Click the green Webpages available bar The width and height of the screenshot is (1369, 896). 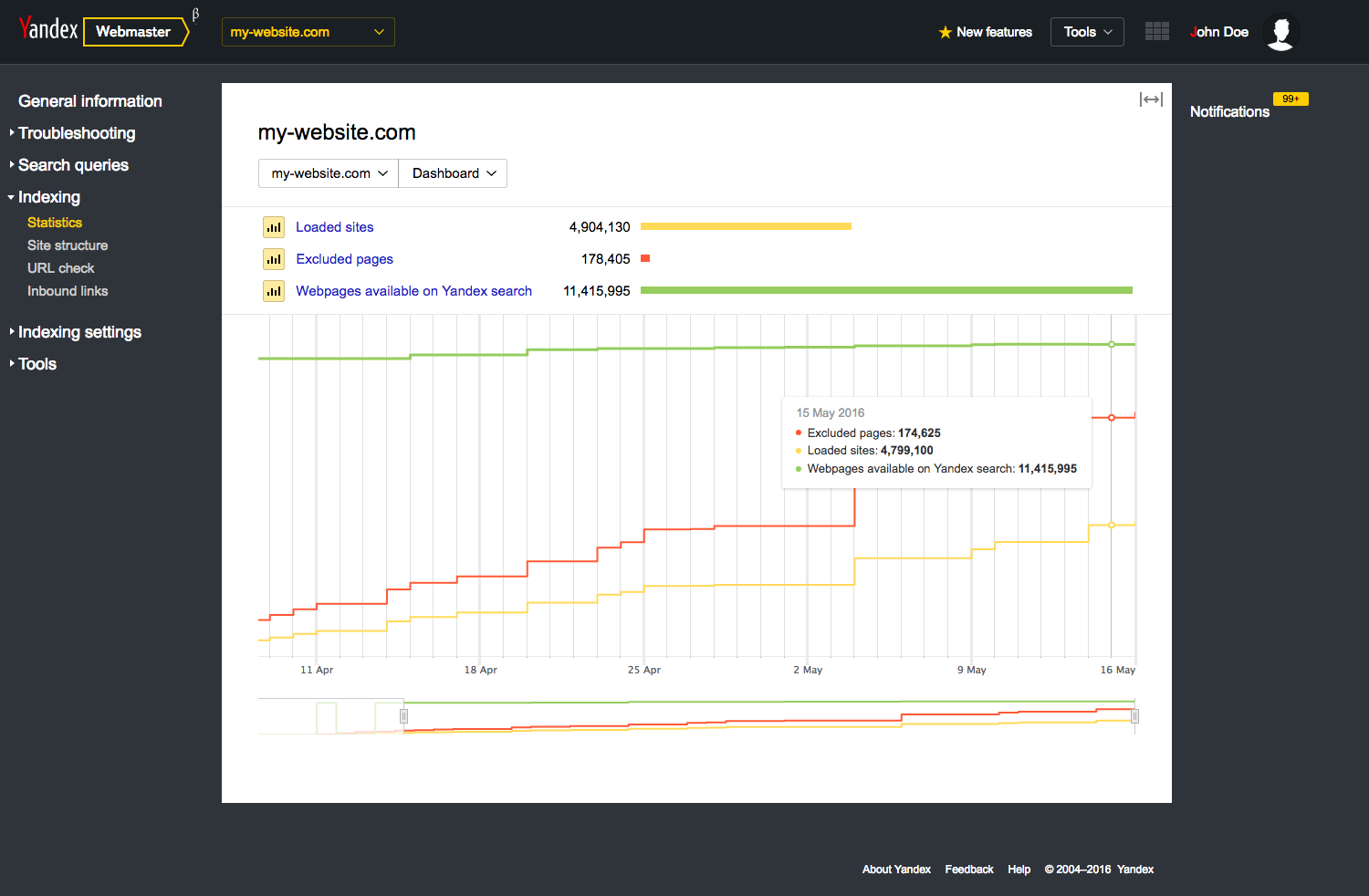pyautogui.click(x=886, y=290)
